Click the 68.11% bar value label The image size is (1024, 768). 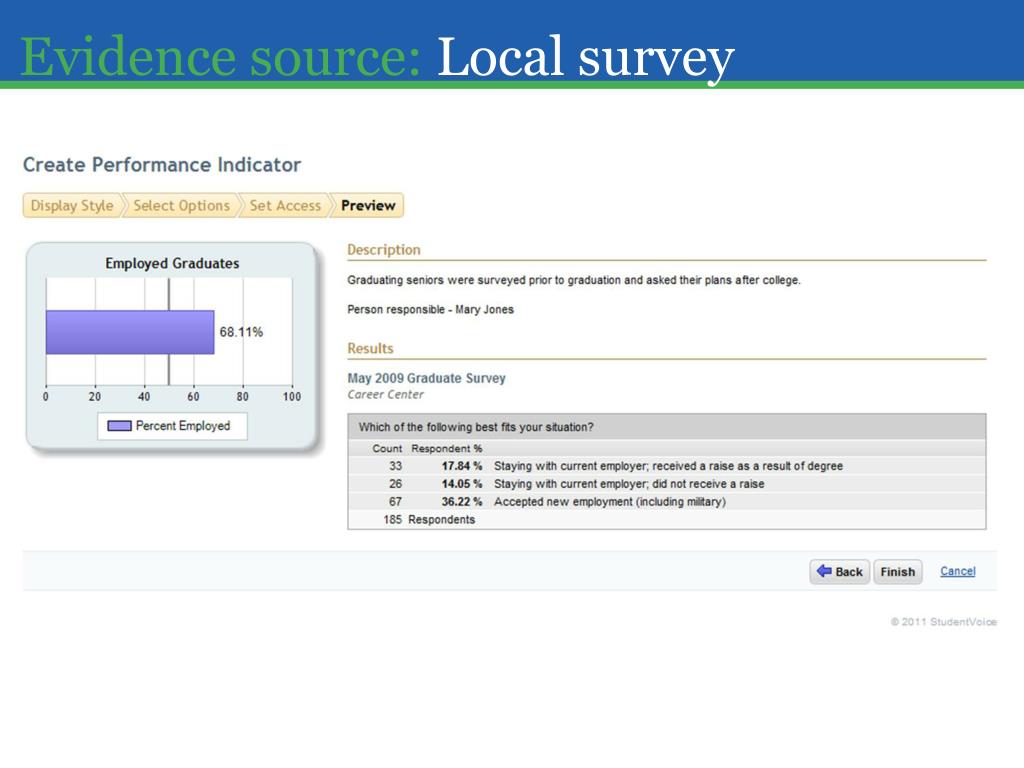coord(241,332)
